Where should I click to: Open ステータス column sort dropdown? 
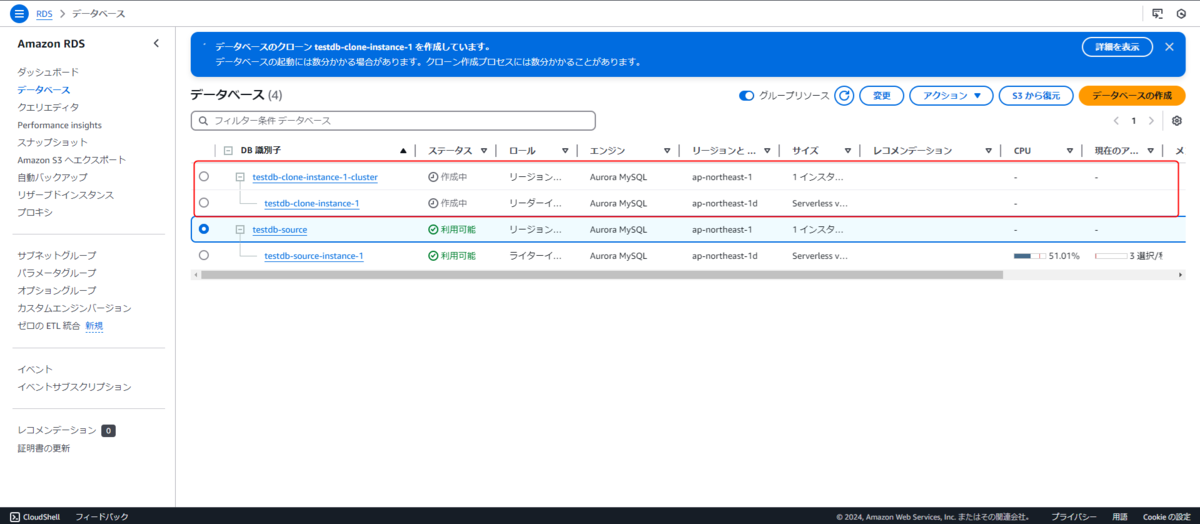click(x=483, y=151)
